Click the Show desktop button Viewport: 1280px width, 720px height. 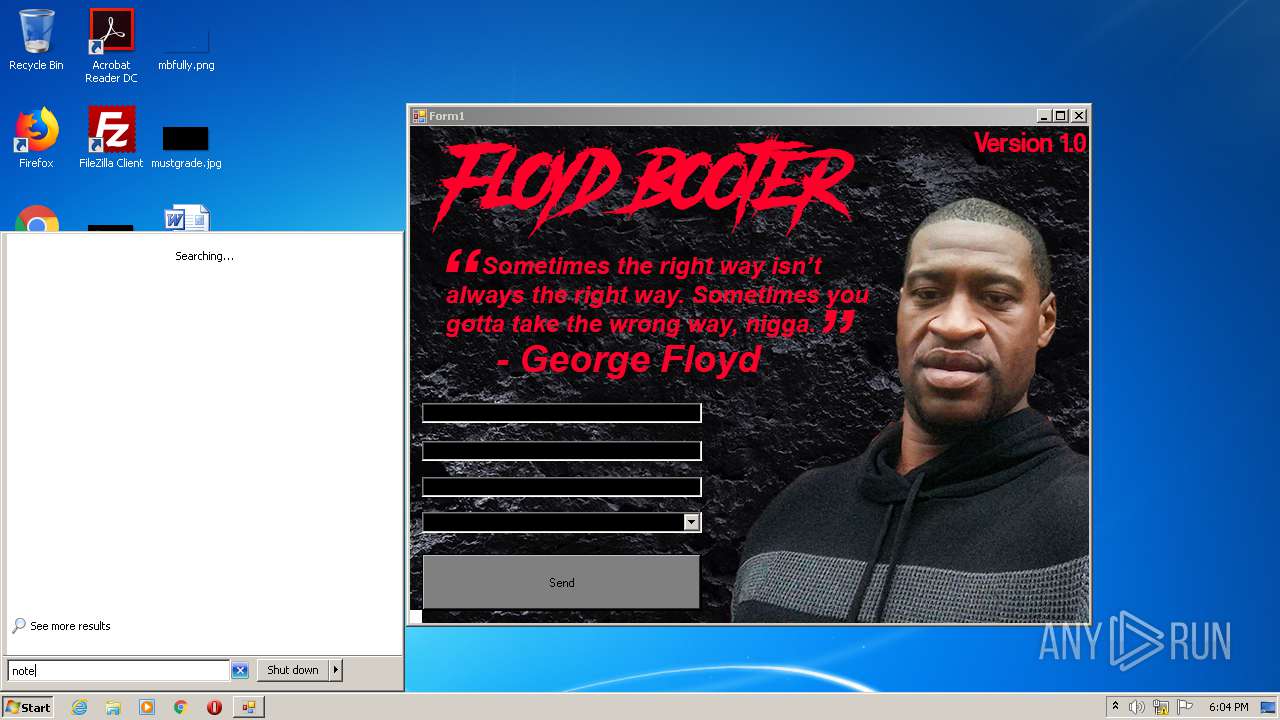pos(1268,707)
